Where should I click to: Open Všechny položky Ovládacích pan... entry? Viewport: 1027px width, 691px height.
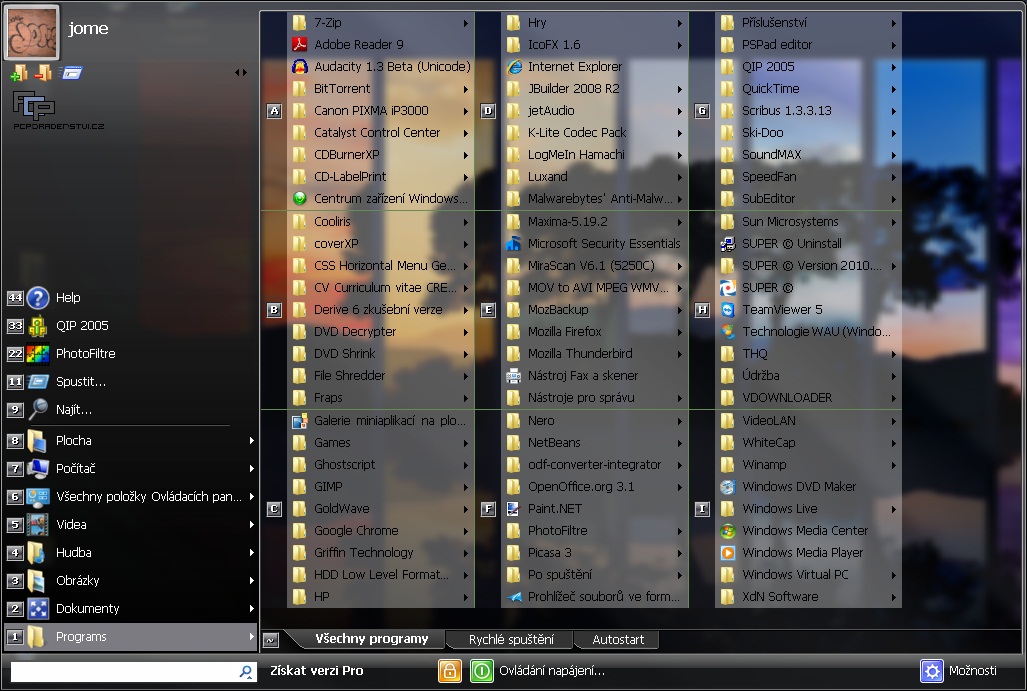[130, 496]
